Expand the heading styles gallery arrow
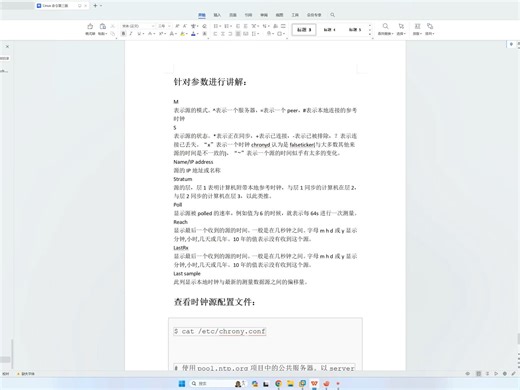 click(x=370, y=34)
